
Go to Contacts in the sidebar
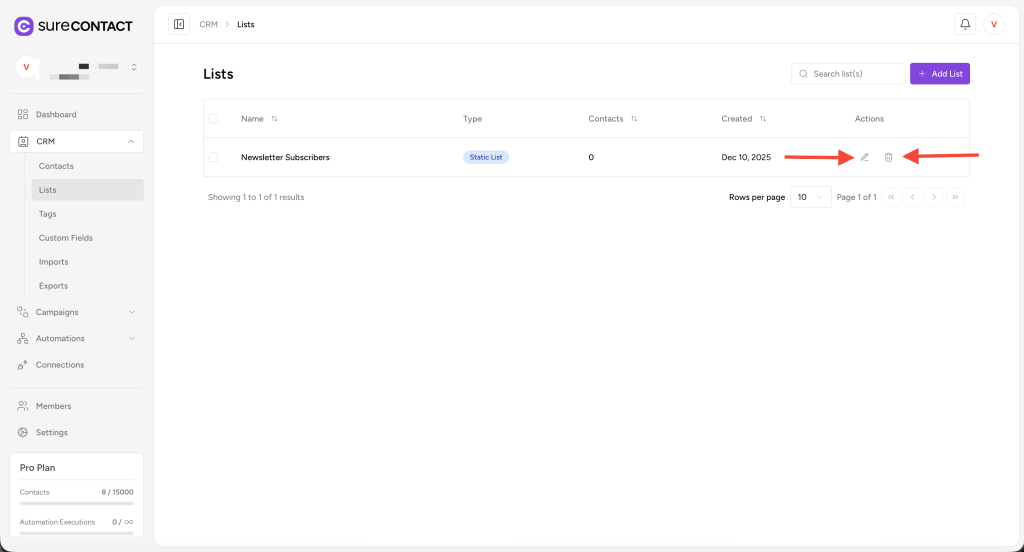56,166
